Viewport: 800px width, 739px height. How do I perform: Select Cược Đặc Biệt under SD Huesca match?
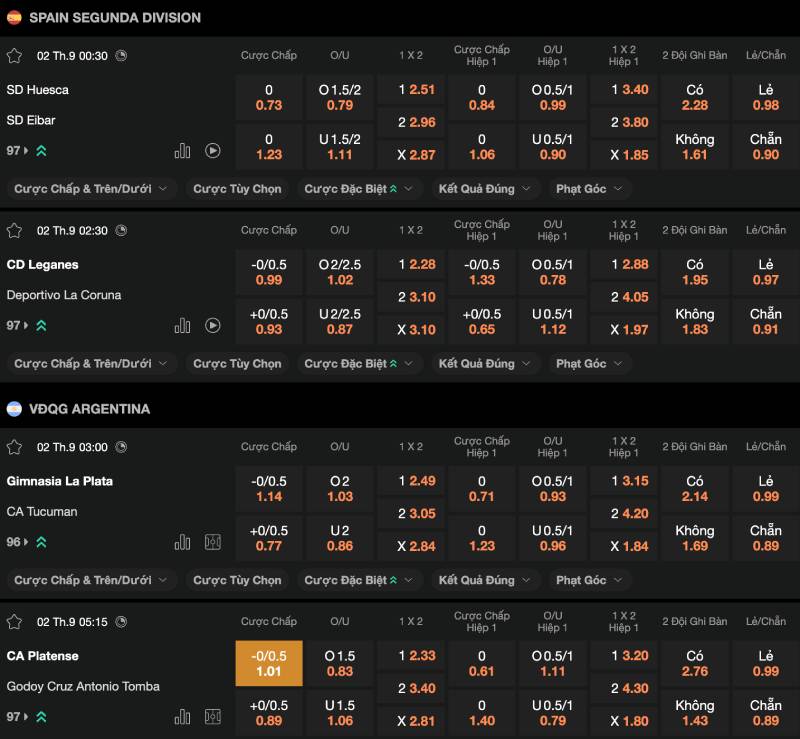pos(351,189)
